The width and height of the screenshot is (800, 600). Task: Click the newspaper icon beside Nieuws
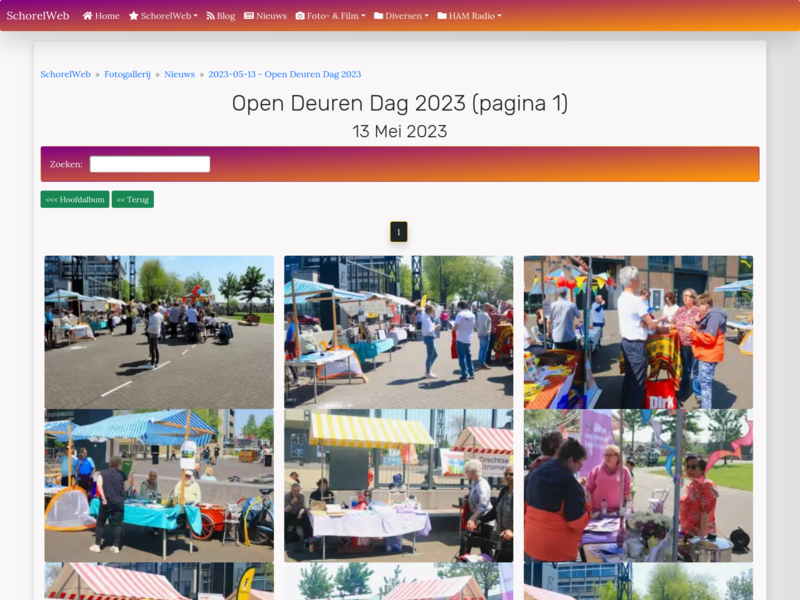click(x=249, y=16)
